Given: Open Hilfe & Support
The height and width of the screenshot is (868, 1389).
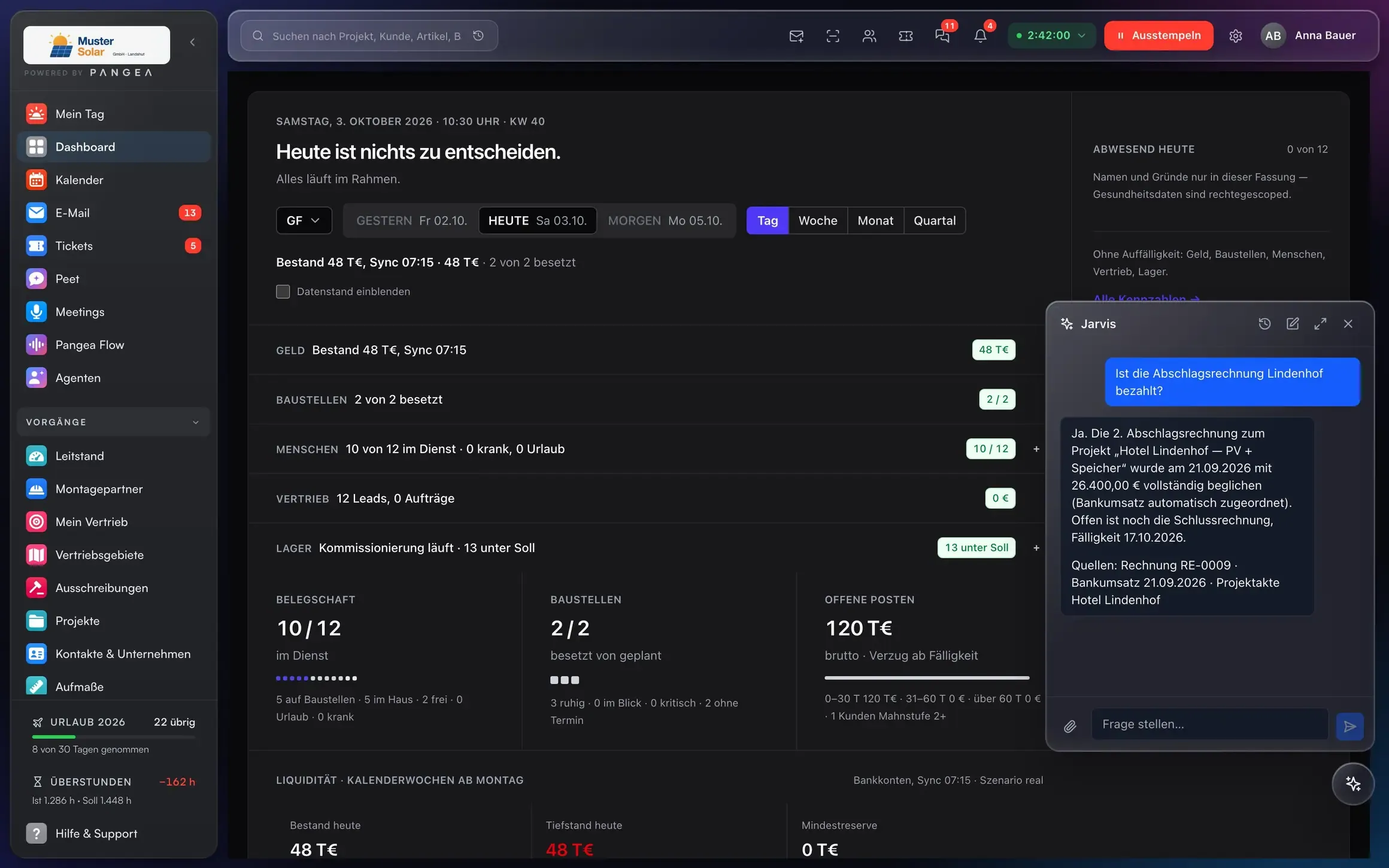Looking at the screenshot, I should point(114,833).
